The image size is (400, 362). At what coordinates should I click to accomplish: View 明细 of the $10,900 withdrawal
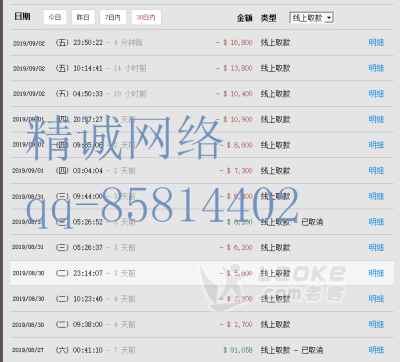pos(376,119)
